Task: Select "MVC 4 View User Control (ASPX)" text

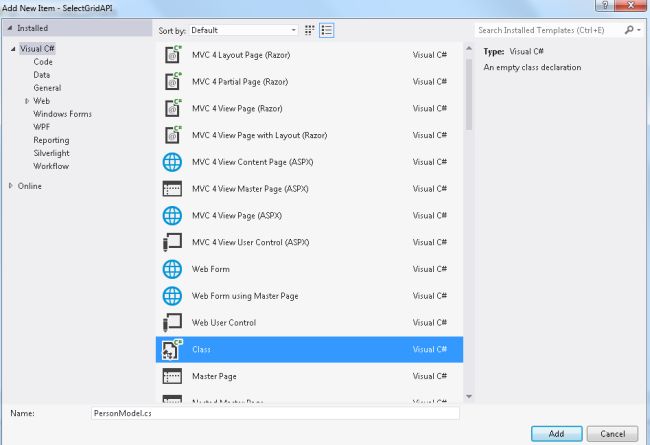Action: pos(250,243)
